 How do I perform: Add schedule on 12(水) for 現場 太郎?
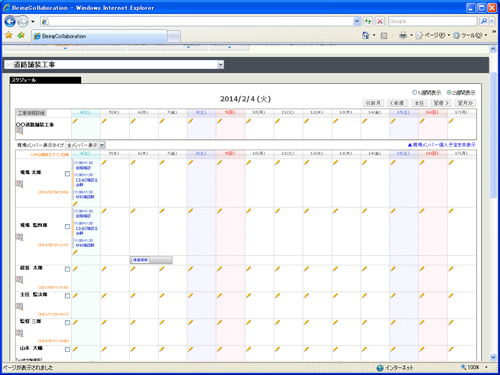pyautogui.click(x=306, y=162)
